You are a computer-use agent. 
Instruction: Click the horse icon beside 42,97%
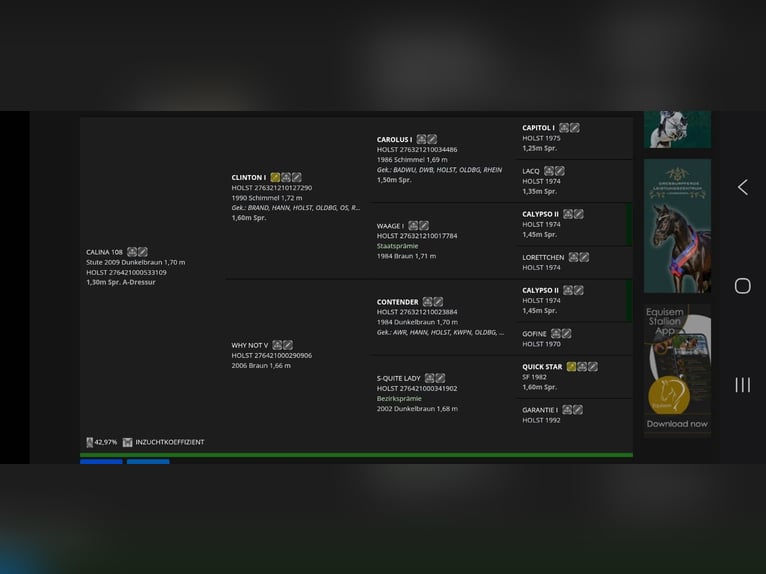pos(89,442)
